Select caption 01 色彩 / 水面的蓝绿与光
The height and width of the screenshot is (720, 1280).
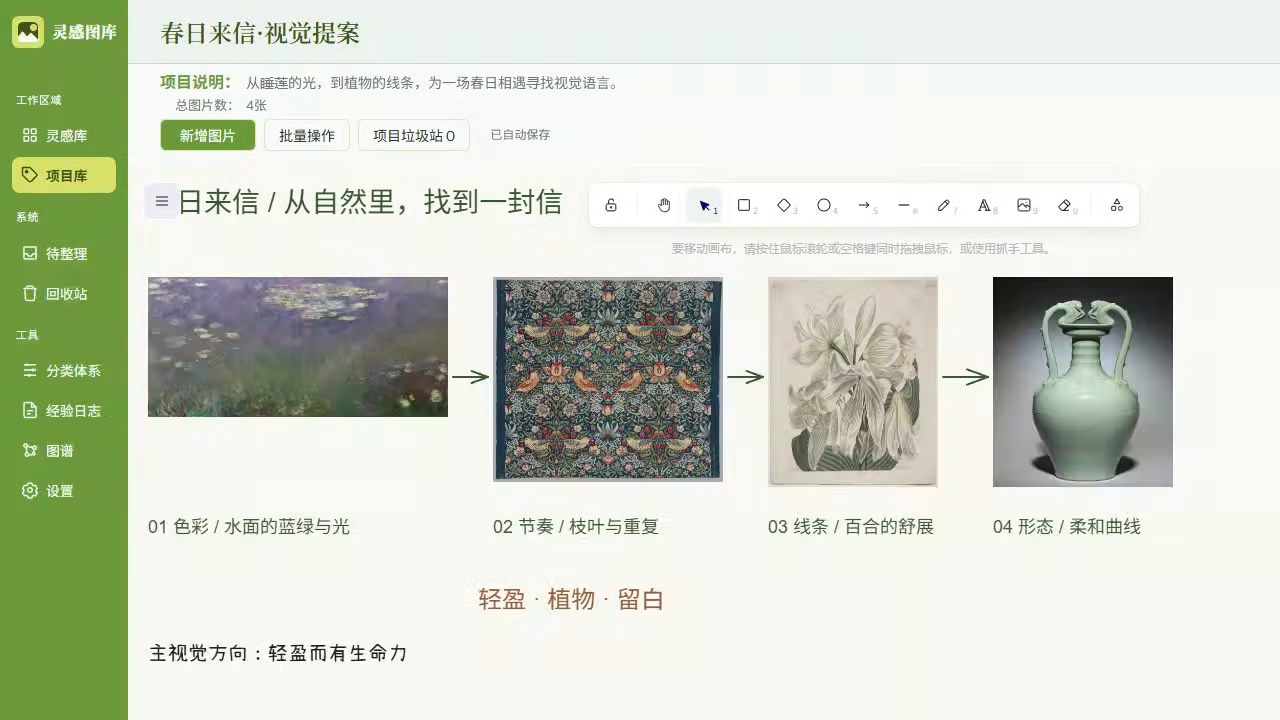coord(249,526)
